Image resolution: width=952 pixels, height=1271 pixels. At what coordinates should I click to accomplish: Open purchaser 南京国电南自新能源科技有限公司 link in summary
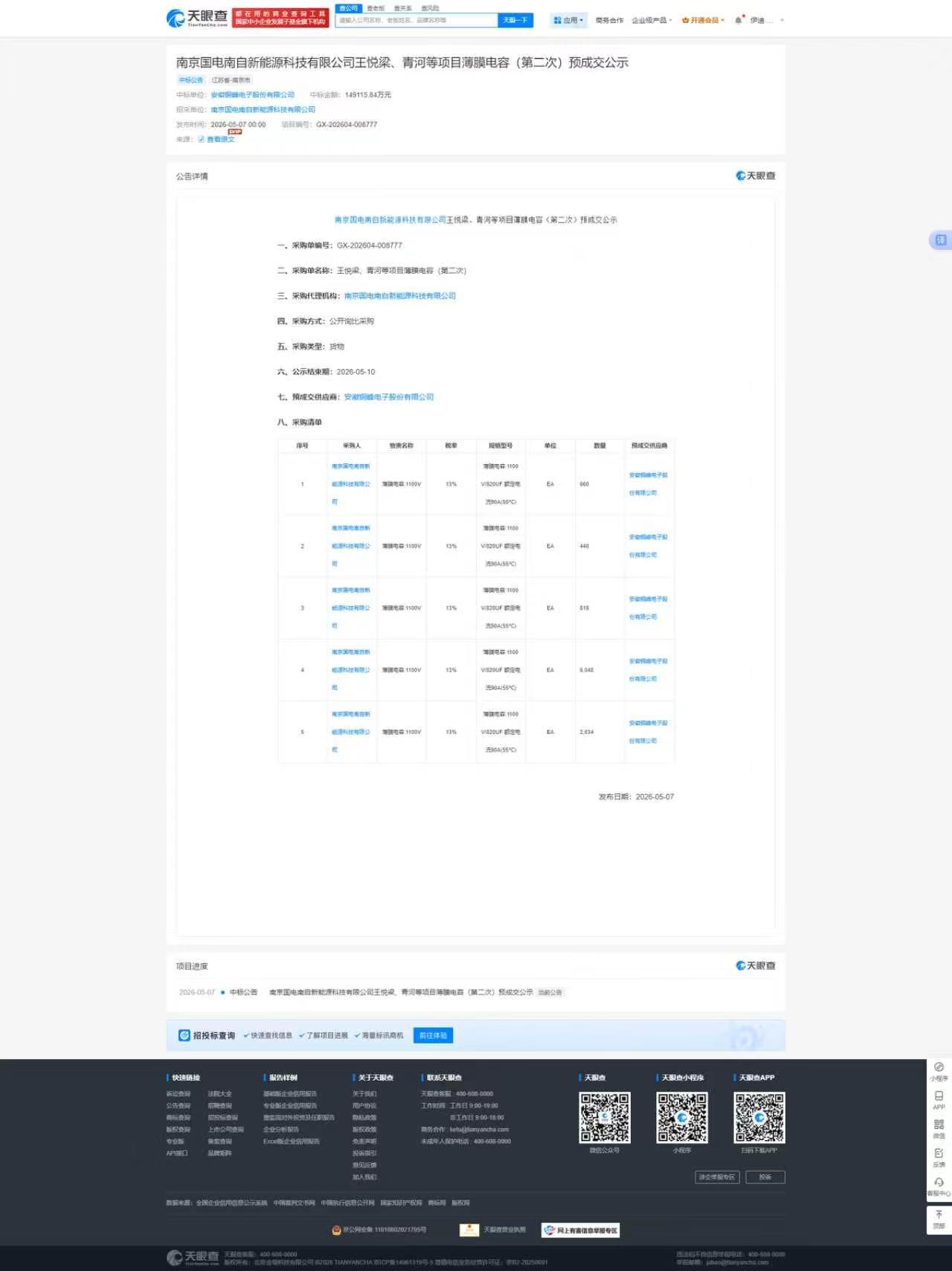pyautogui.click(x=263, y=109)
